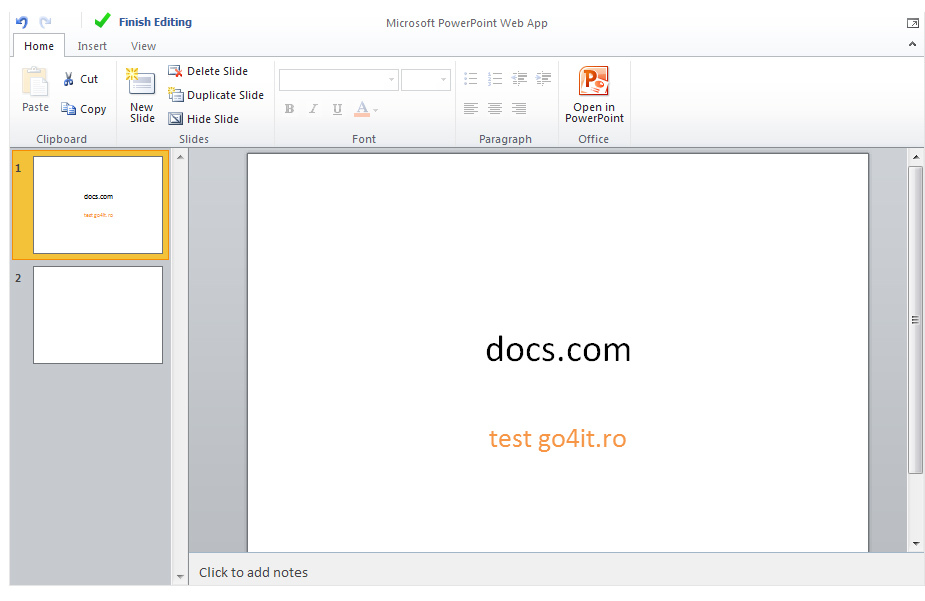
Task: Click the slide panel scroll up arrow
Action: pyautogui.click(x=180, y=157)
